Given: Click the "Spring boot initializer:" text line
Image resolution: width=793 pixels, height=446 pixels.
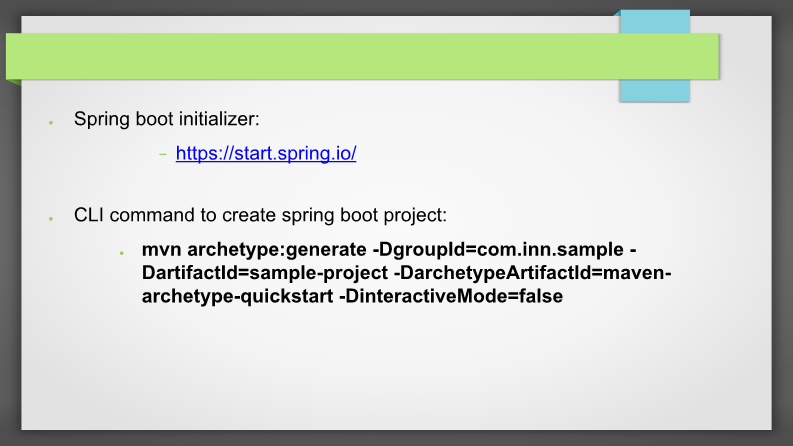Looking at the screenshot, I should coord(166,119).
